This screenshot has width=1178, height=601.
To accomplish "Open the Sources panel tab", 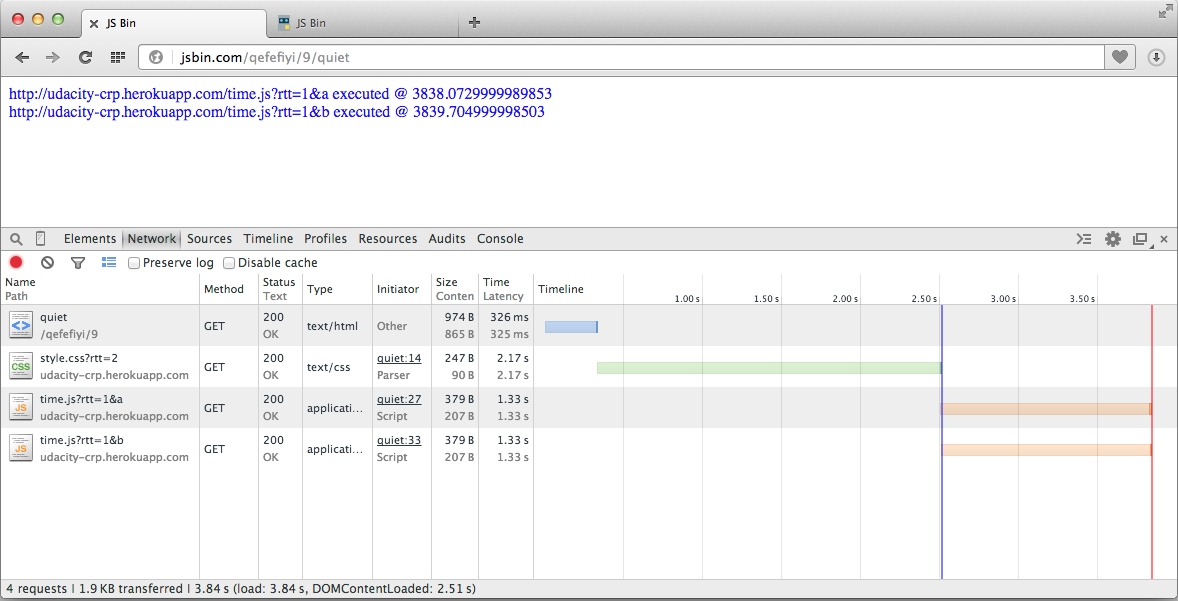I will click(x=209, y=239).
